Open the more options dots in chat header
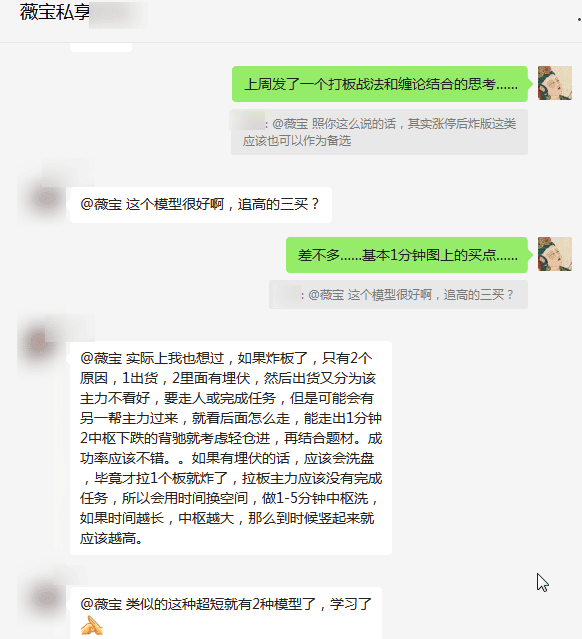 click(x=579, y=19)
